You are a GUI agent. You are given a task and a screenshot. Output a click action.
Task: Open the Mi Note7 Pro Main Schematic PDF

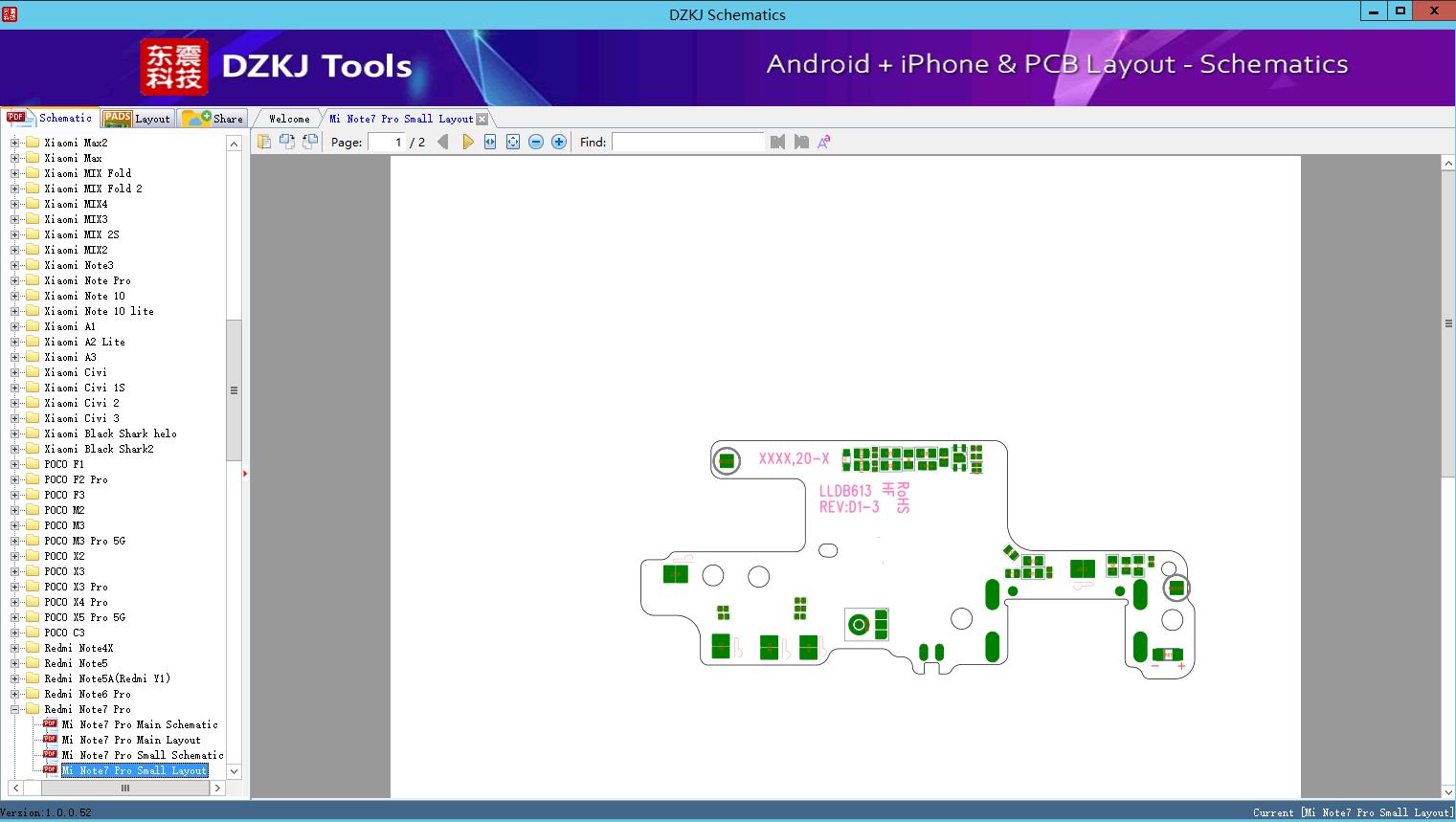tap(140, 724)
